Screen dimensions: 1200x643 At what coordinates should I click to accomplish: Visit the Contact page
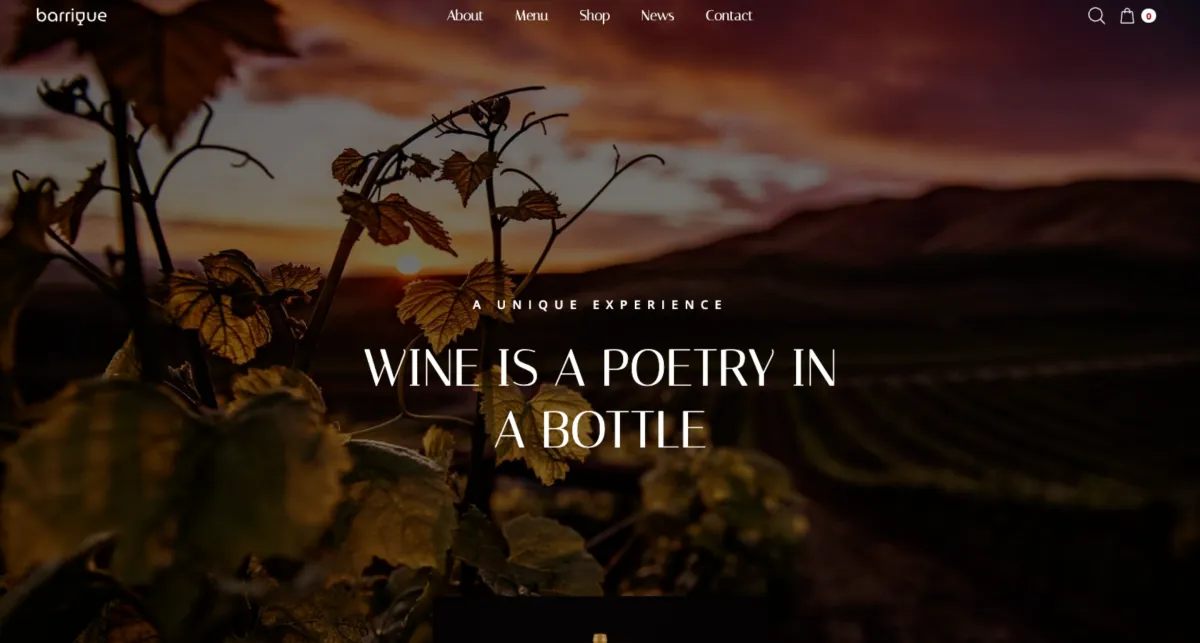[729, 16]
